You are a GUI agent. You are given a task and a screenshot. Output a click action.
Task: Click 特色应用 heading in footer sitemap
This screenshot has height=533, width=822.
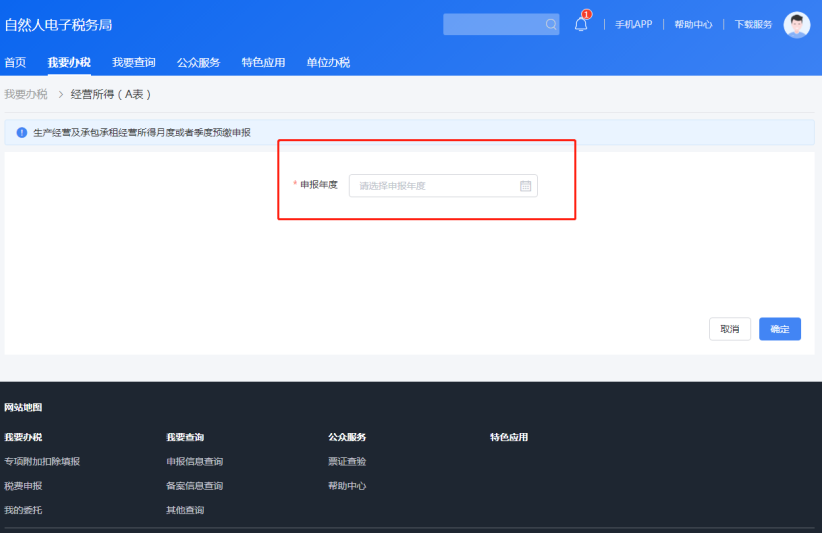coord(509,437)
